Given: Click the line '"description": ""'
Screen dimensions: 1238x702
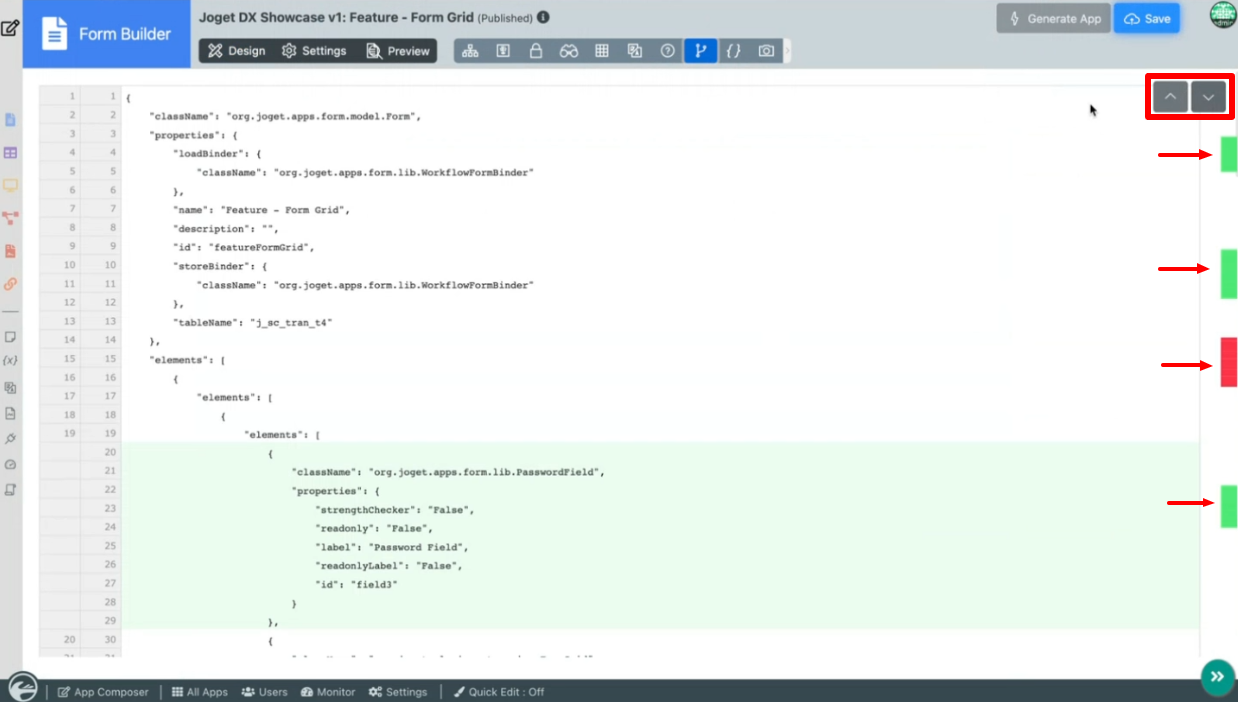Looking at the screenshot, I should pyautogui.click(x=226, y=228).
